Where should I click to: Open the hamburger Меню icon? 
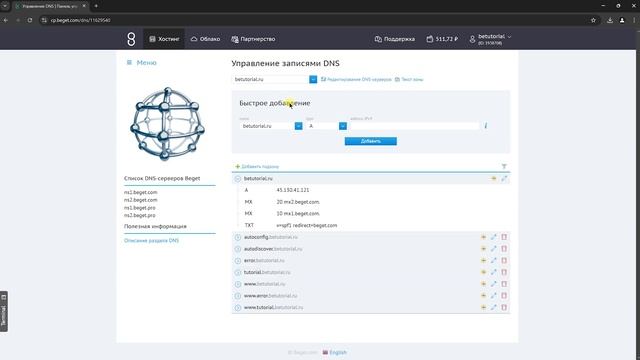coord(129,62)
